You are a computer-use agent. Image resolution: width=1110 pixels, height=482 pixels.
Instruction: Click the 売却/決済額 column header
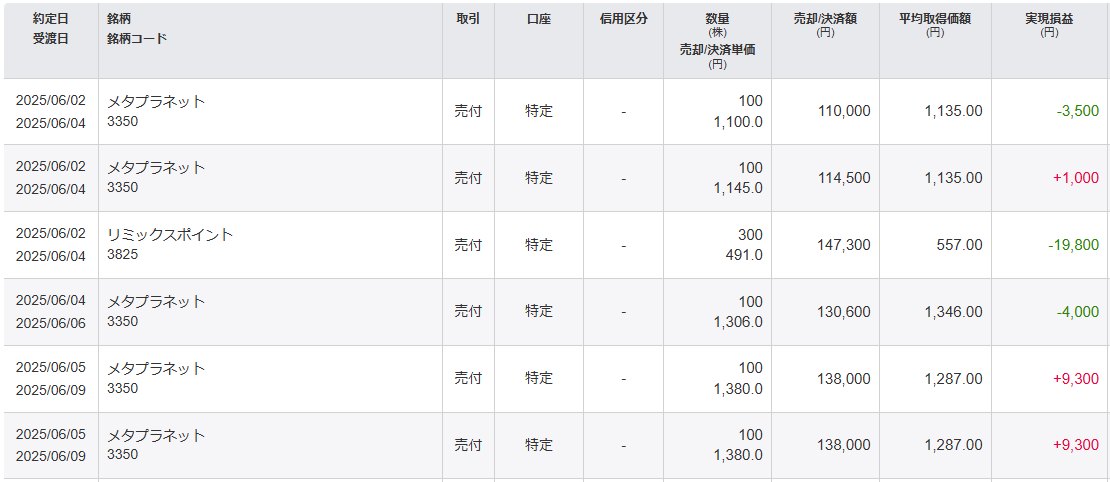tap(825, 18)
